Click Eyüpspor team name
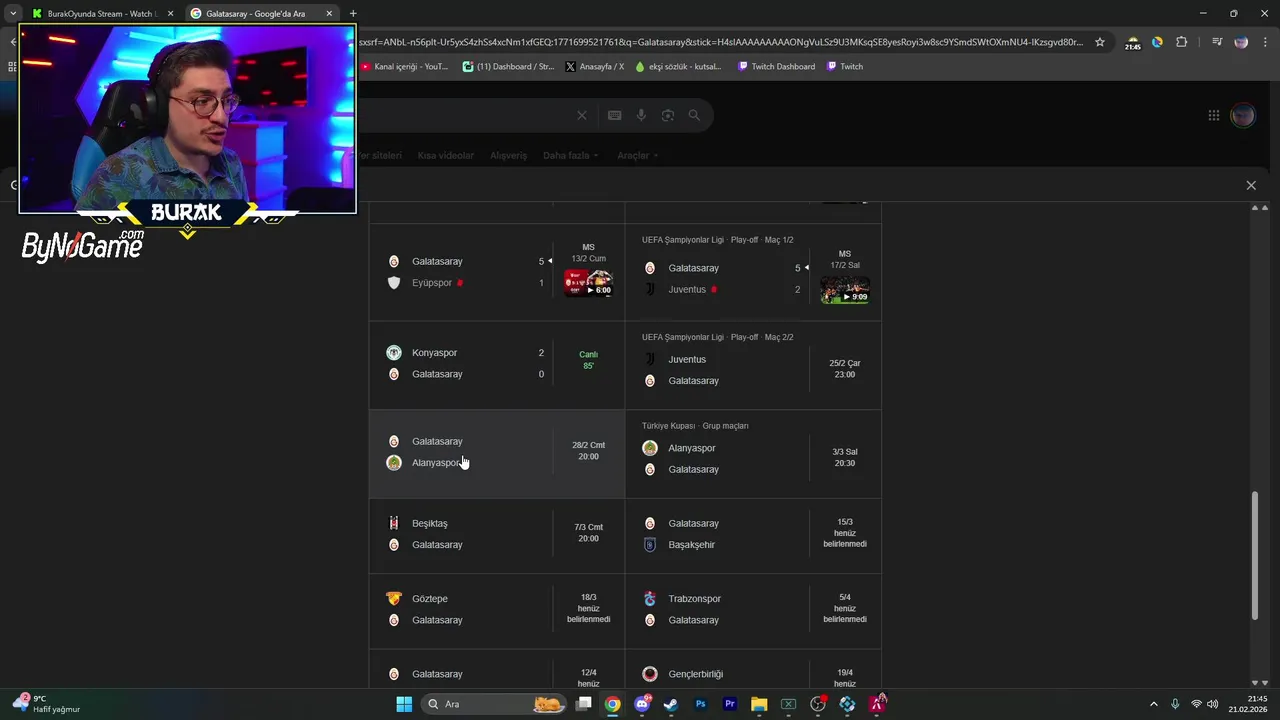 pyautogui.click(x=432, y=283)
